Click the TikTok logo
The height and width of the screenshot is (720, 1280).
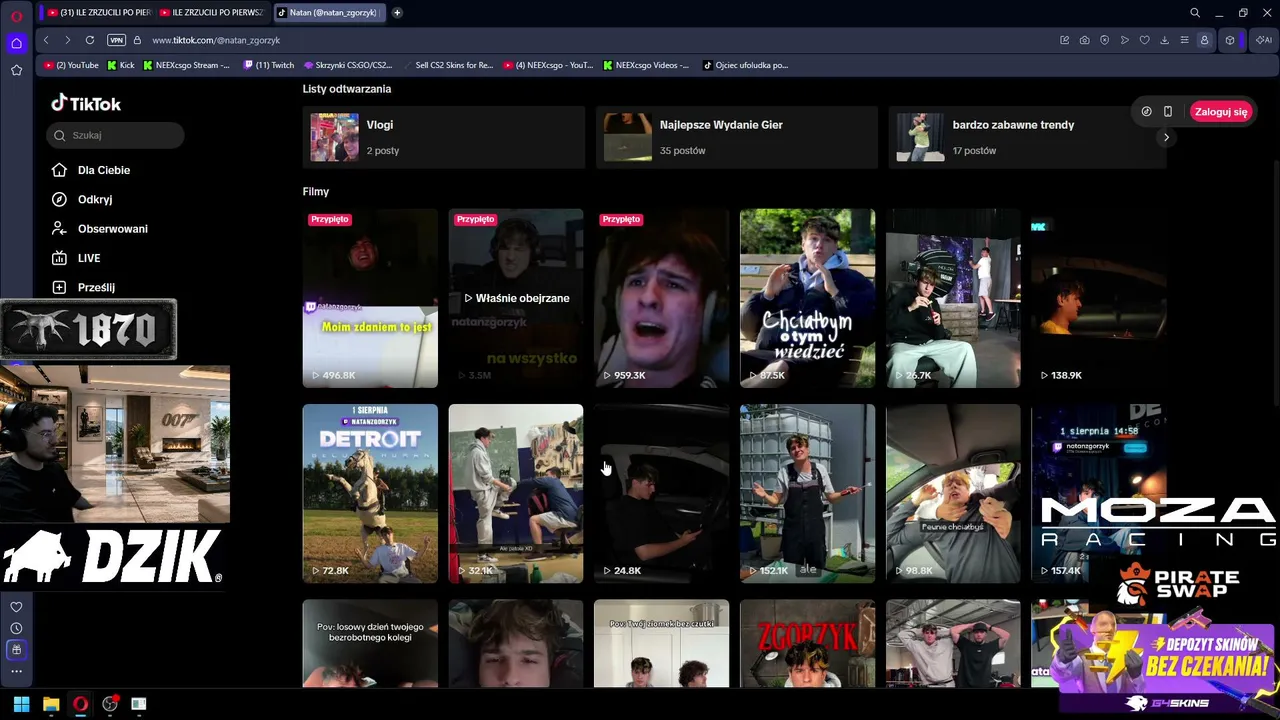pyautogui.click(x=86, y=103)
